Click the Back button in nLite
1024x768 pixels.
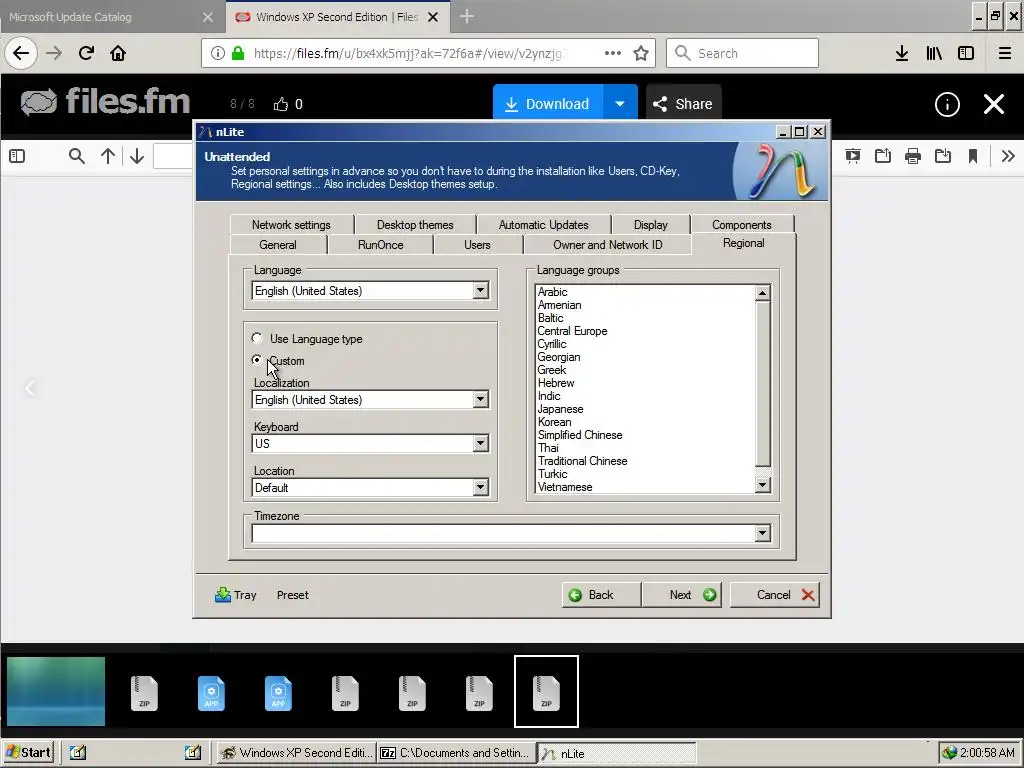click(x=601, y=595)
